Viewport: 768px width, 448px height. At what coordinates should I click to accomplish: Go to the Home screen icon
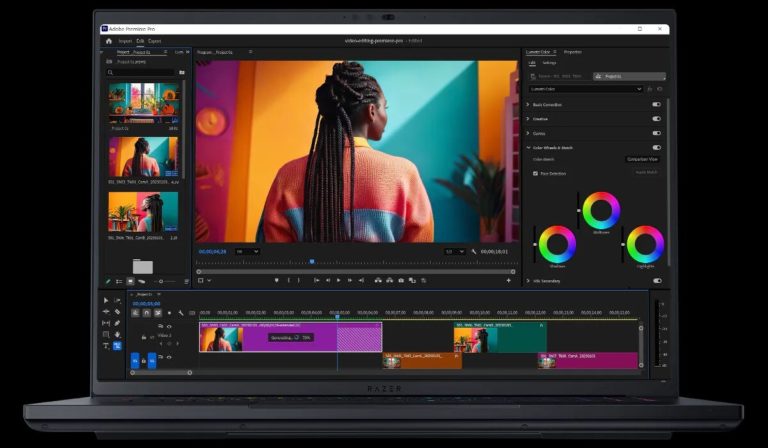[x=109, y=41]
